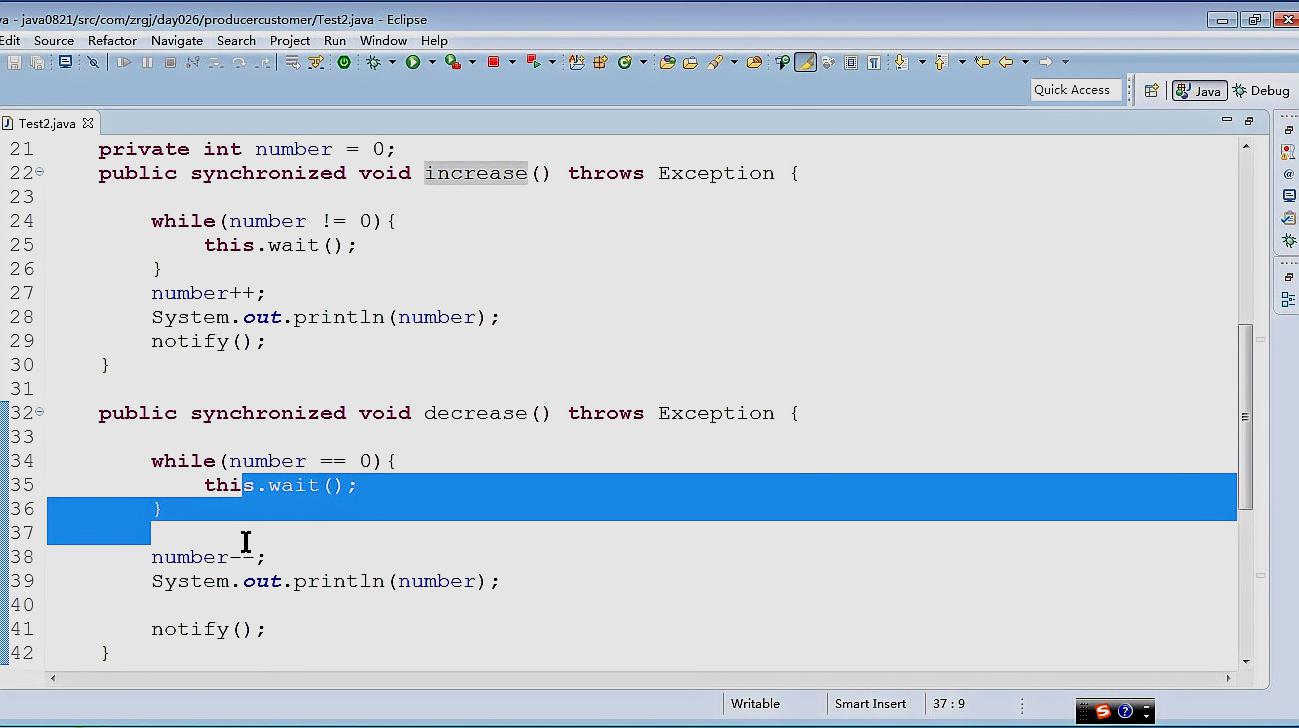
Task: Toggle Show Whitespace Characters pilcrow icon
Action: point(874,62)
